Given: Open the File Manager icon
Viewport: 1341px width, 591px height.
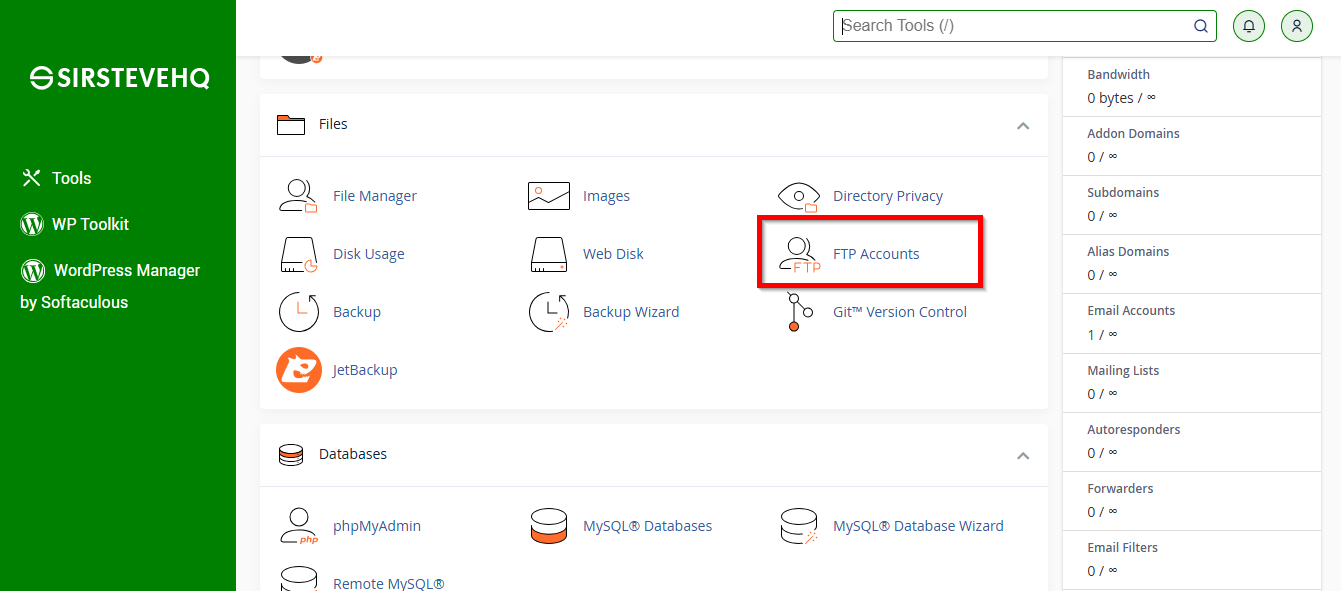Looking at the screenshot, I should 298,196.
